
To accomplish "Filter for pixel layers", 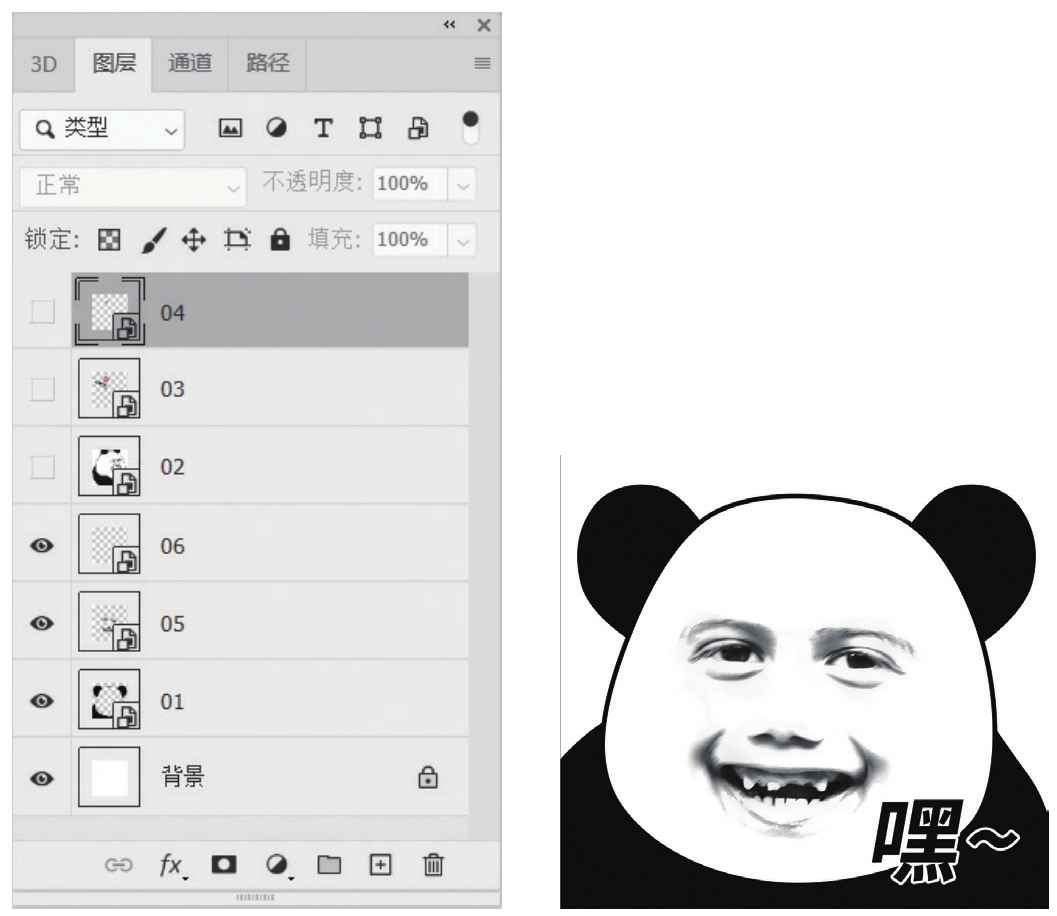I will [230, 128].
